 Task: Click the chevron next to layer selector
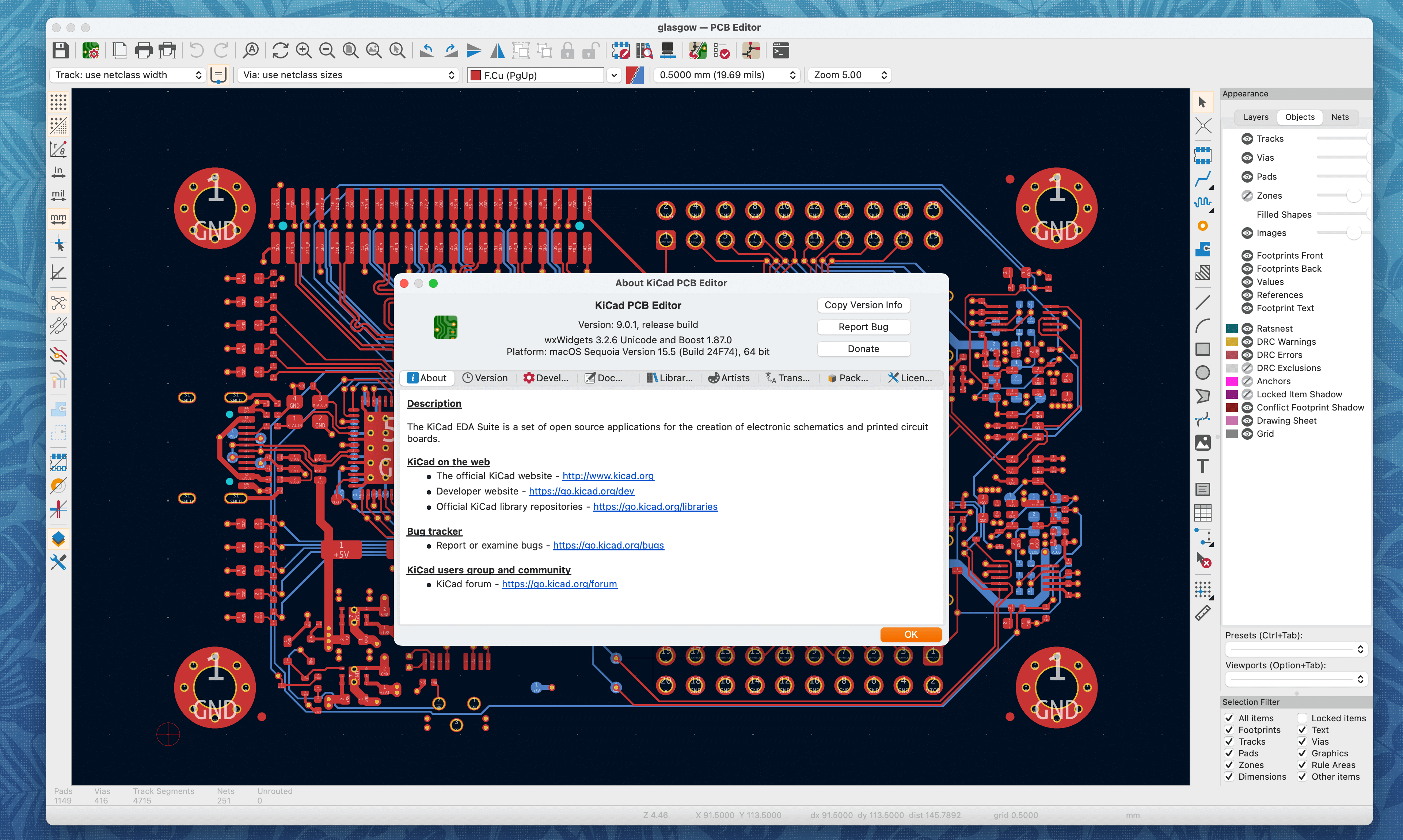point(614,75)
